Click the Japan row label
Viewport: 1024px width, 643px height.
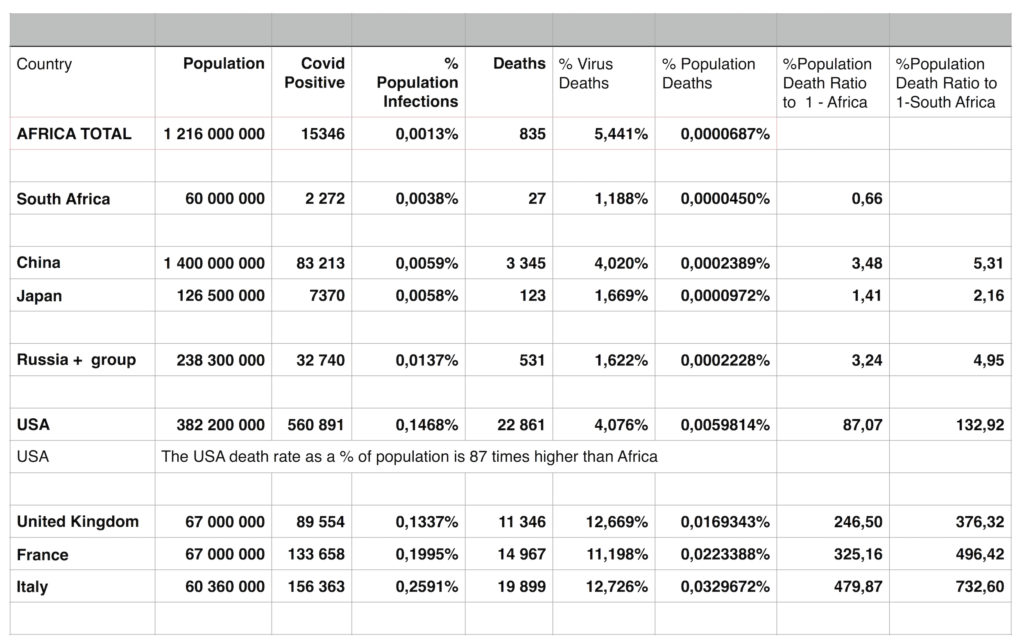tap(82, 295)
